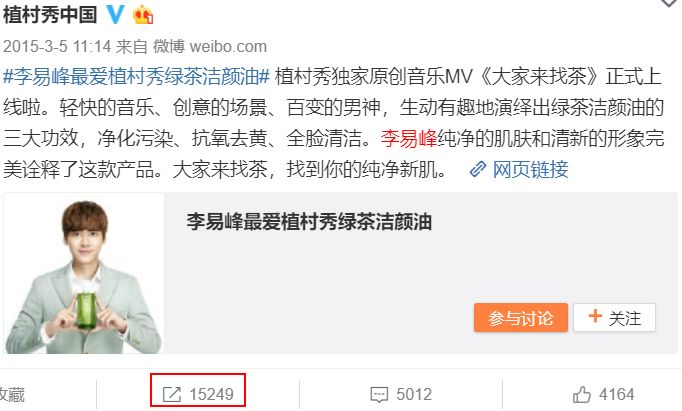Screen dimensions: 682x411
Task: Click the 微博 weibo.com source link
Action: [210, 47]
